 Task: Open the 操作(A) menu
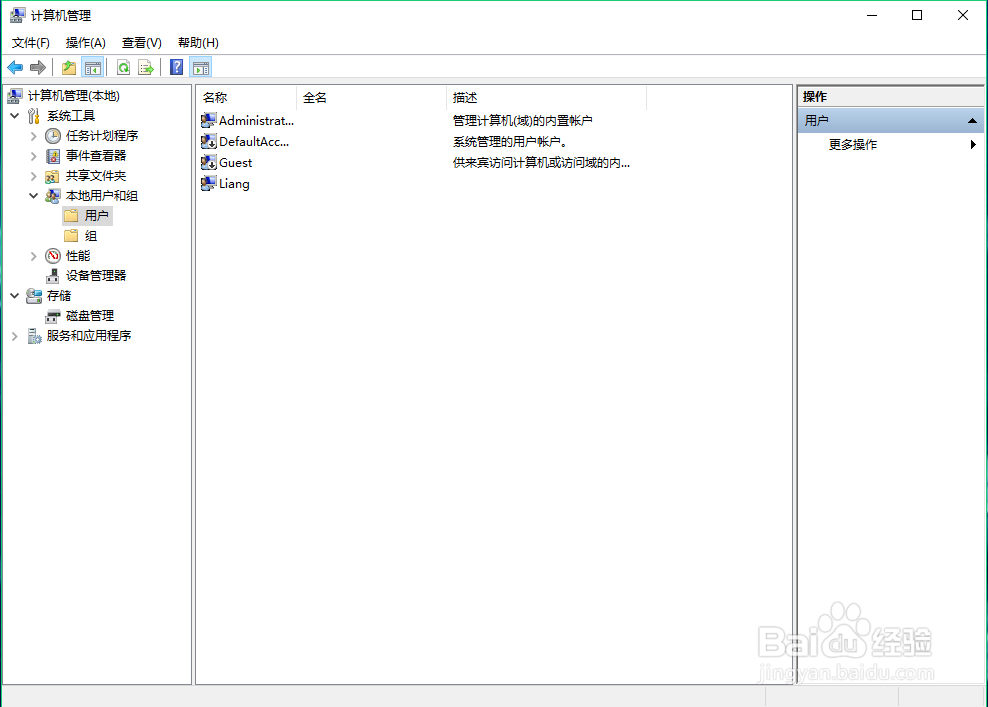[86, 43]
